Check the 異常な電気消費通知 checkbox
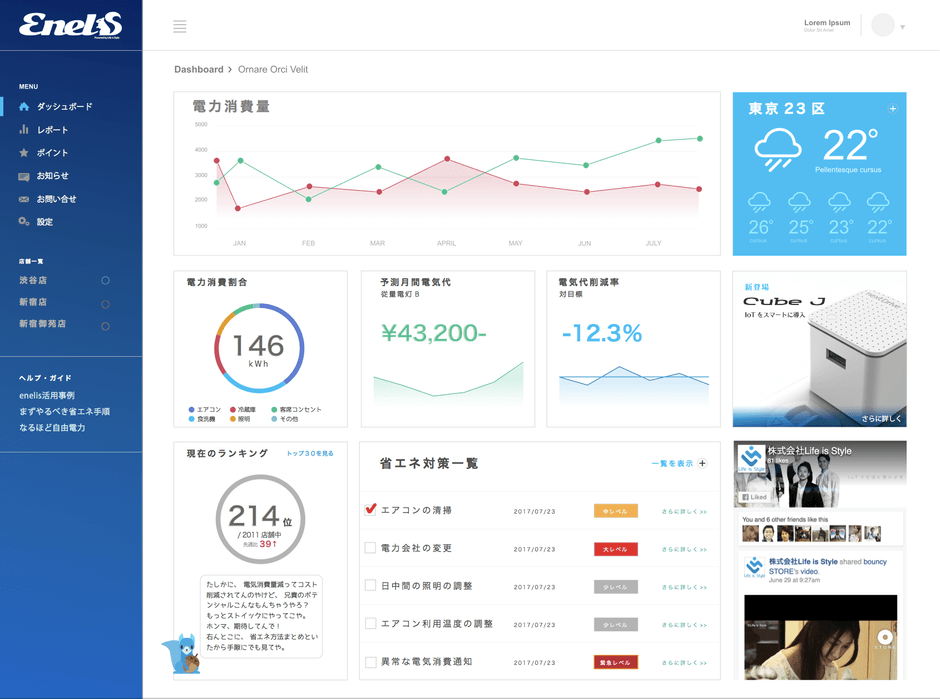The height and width of the screenshot is (699, 940). coord(370,662)
